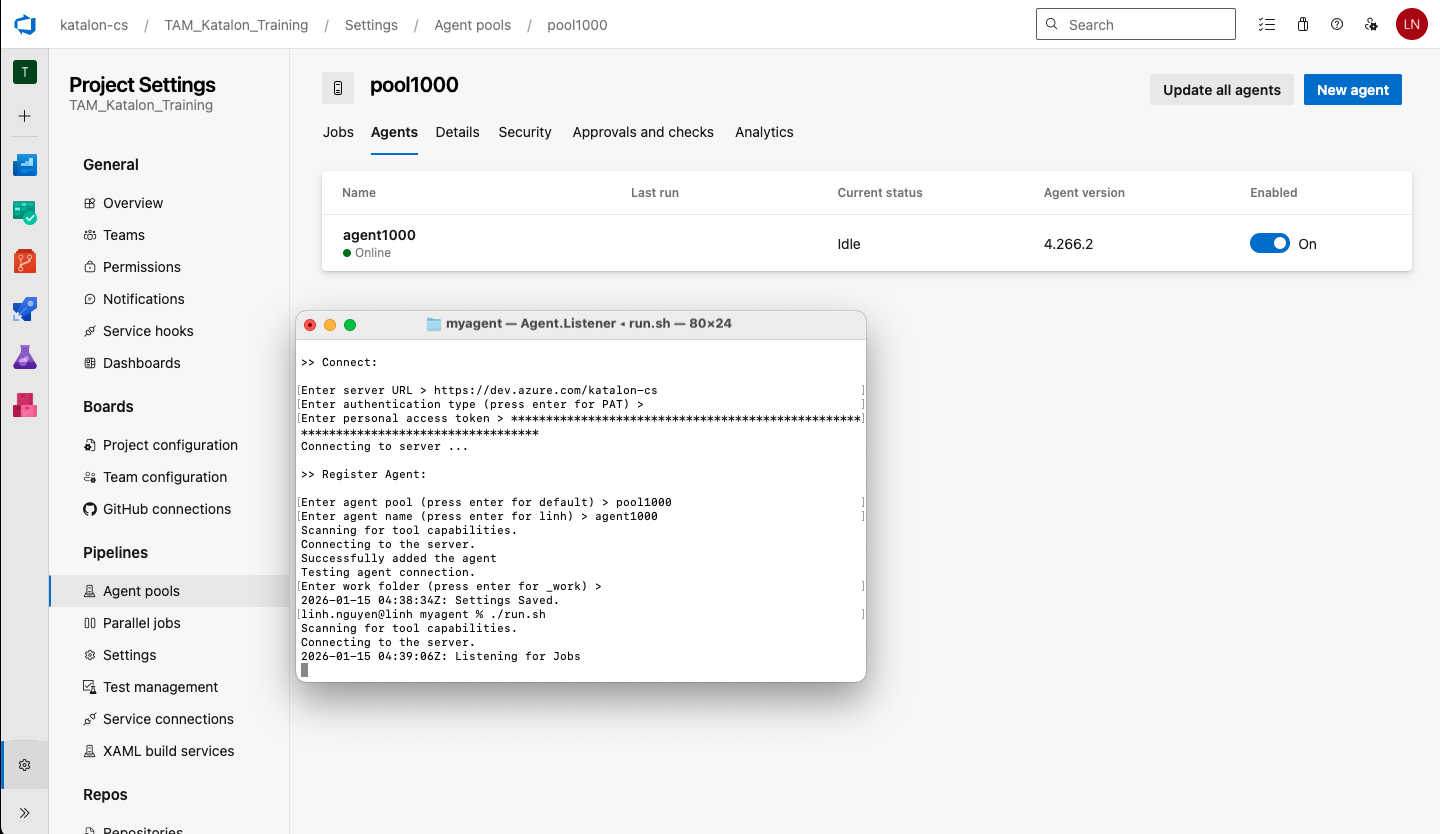This screenshot has height=834, width=1440.
Task: Switch to the Analytics tab
Action: point(764,132)
